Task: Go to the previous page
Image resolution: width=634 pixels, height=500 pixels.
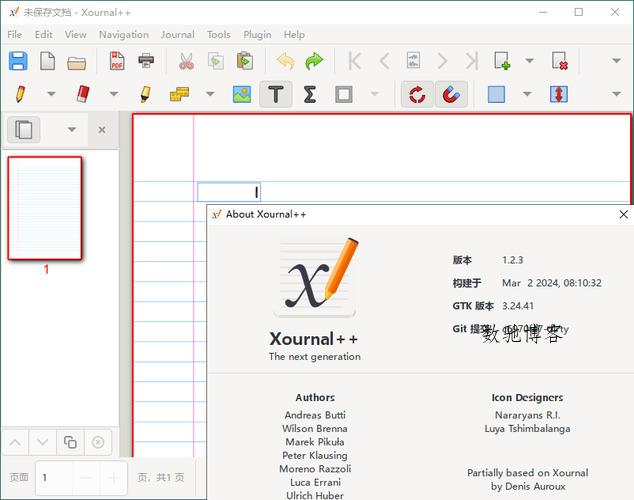Action: pos(384,61)
